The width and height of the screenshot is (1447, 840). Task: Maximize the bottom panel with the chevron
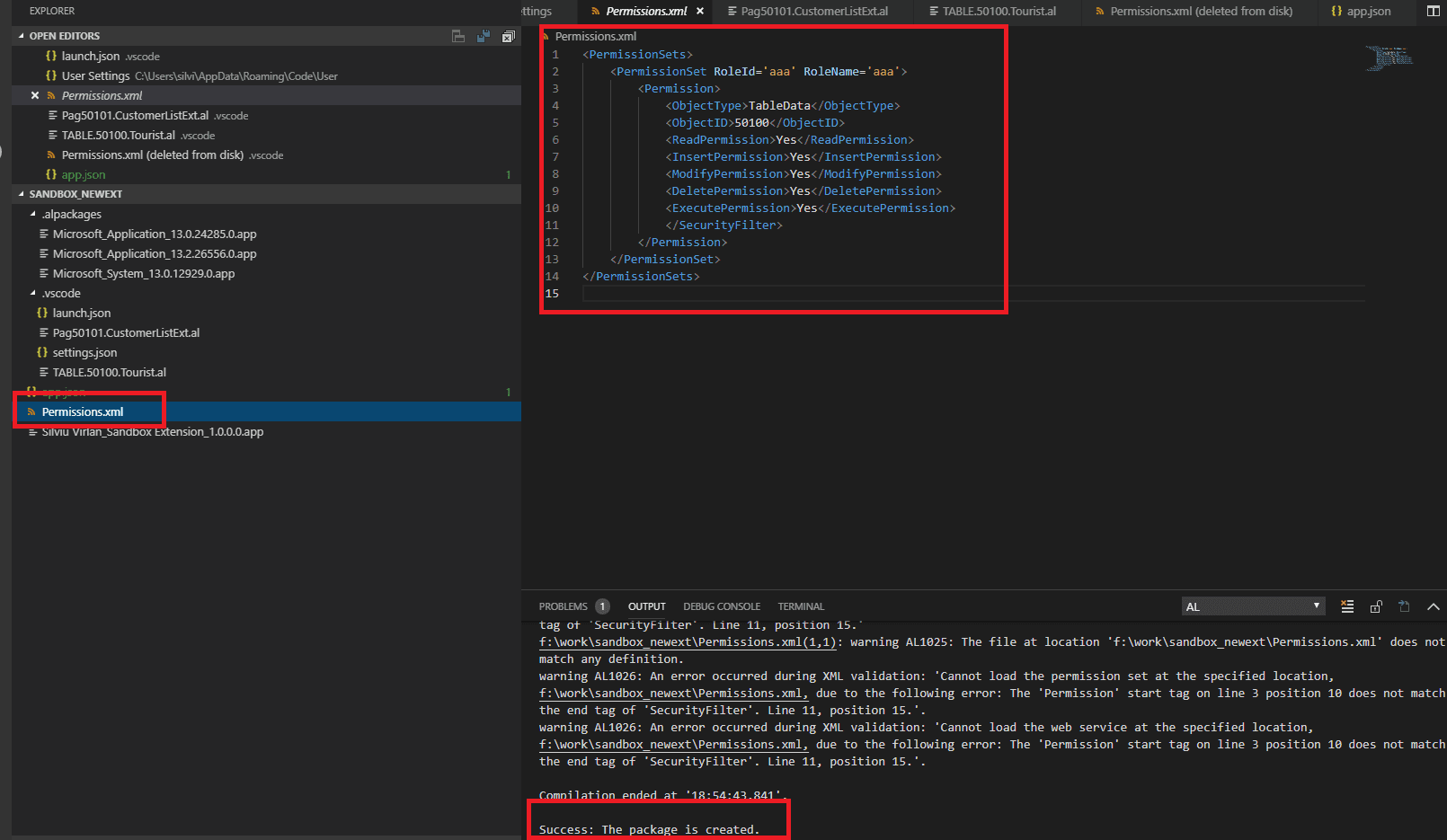click(1434, 606)
